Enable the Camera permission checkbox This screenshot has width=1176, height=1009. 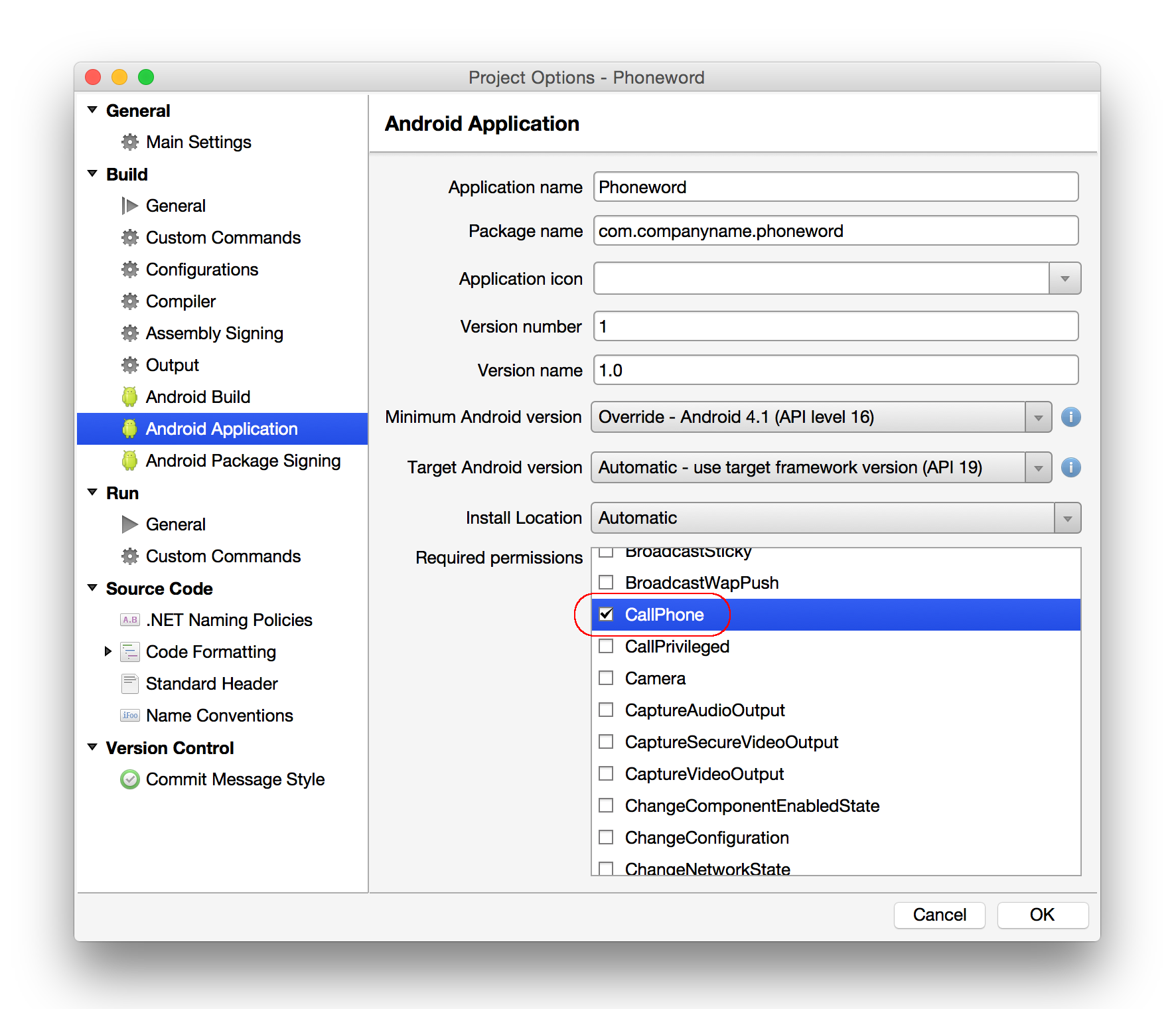coord(606,678)
